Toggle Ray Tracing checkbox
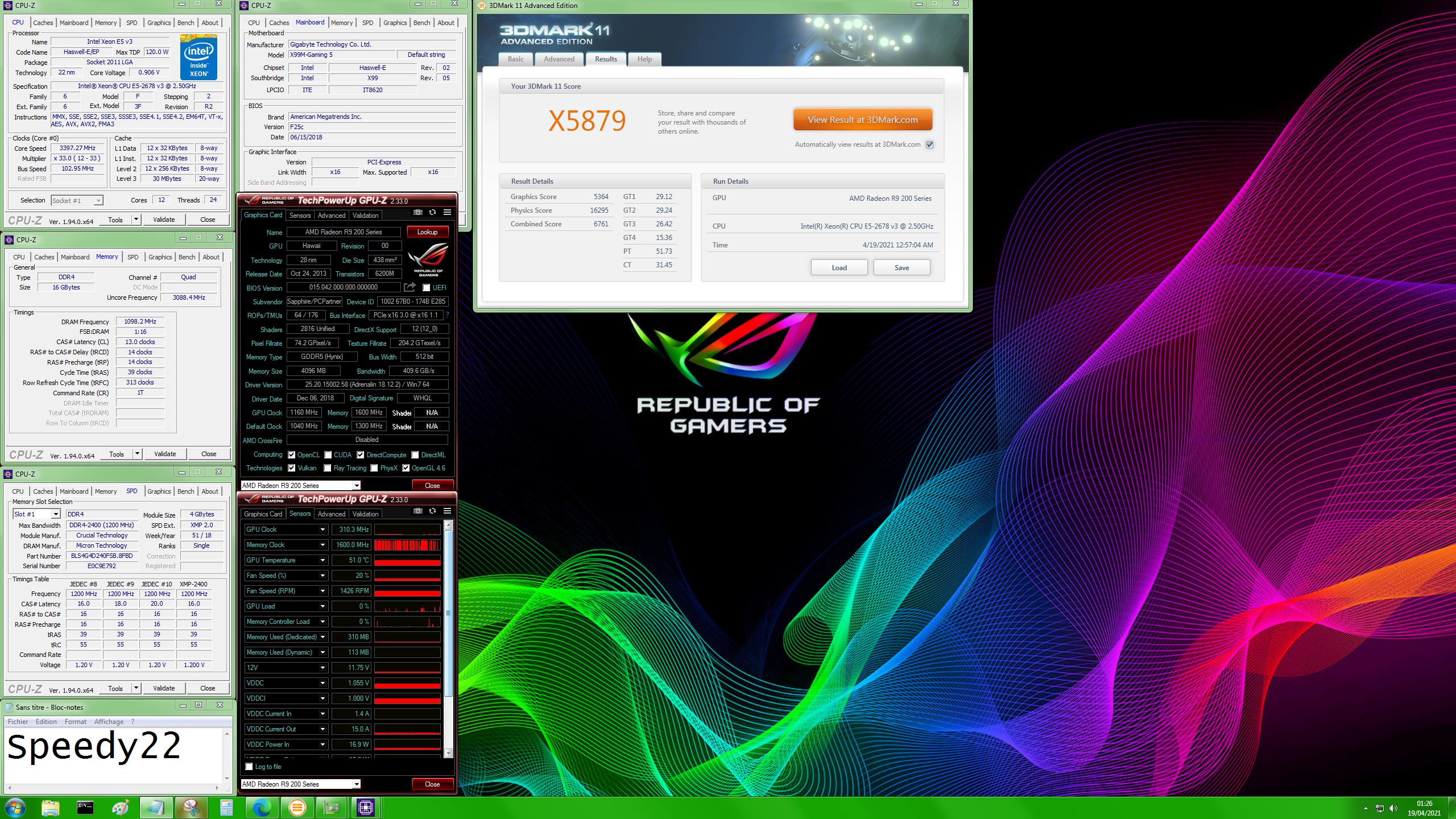 point(328,468)
